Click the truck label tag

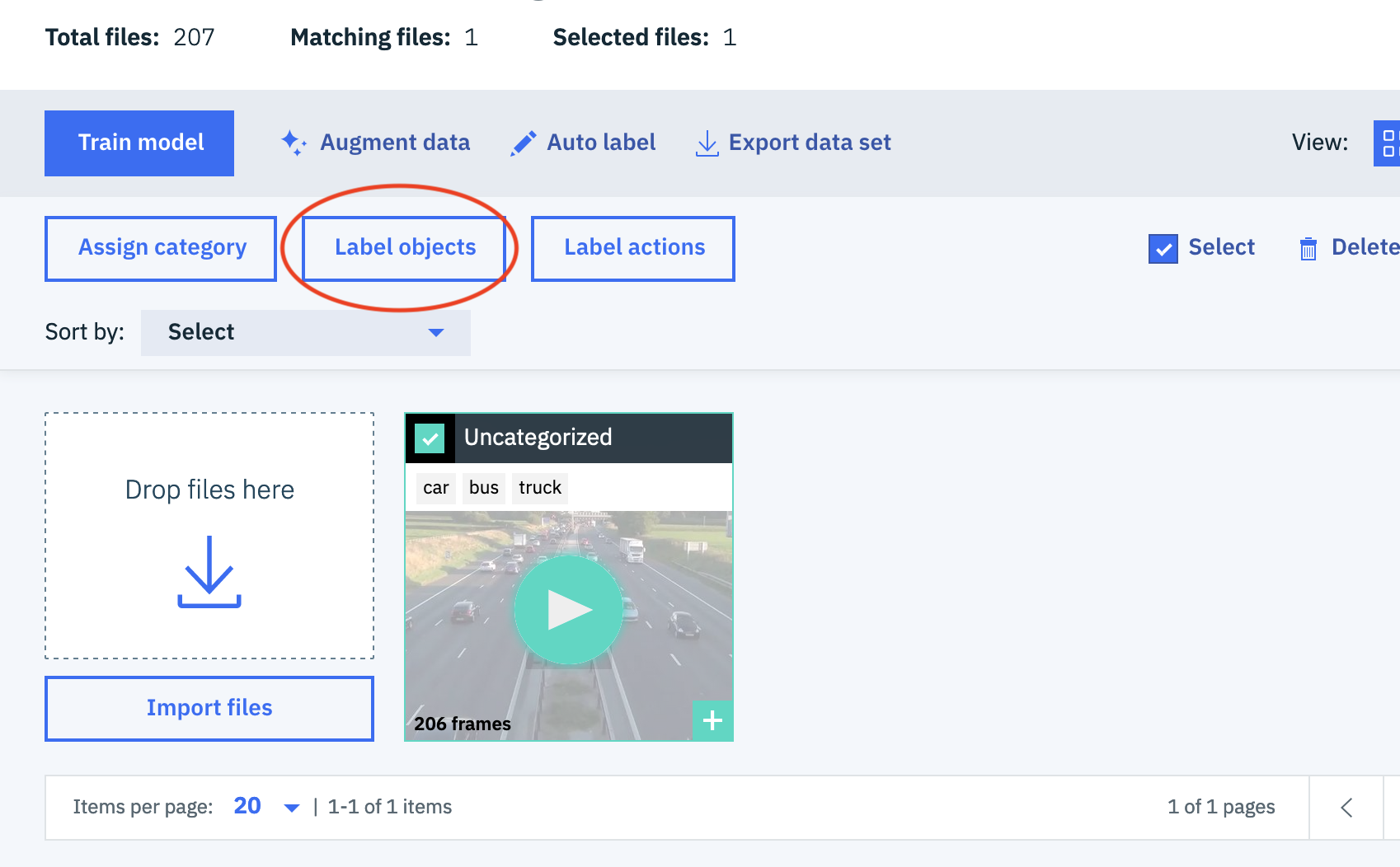coord(539,488)
